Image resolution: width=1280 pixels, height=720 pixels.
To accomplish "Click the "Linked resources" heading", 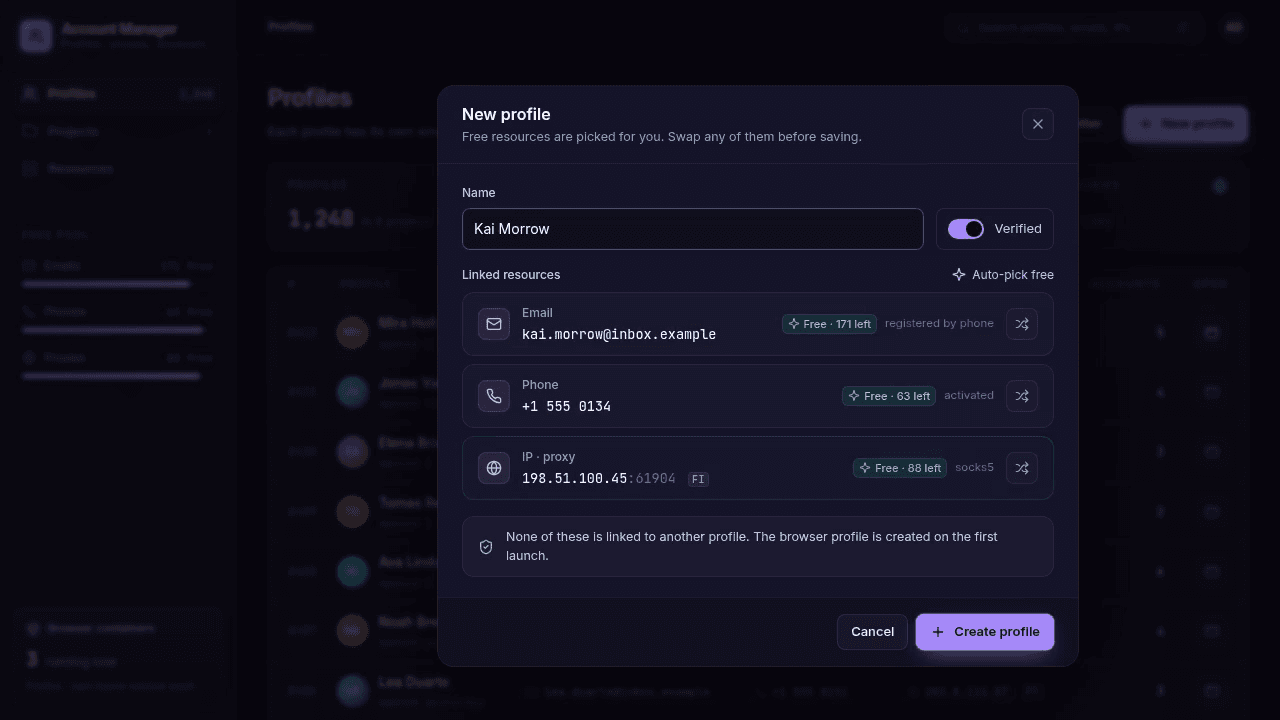I will pyautogui.click(x=511, y=275).
